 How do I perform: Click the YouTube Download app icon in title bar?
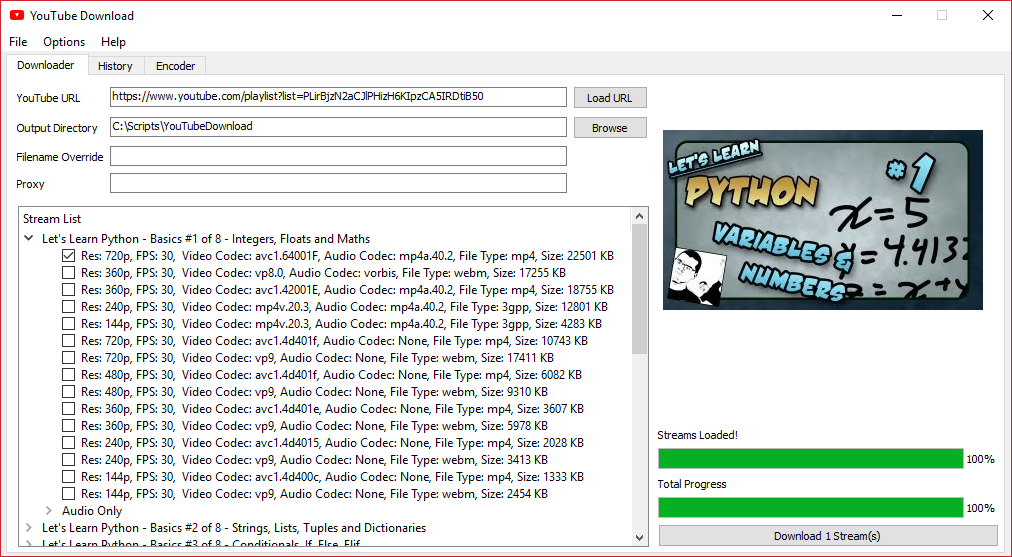coord(17,15)
